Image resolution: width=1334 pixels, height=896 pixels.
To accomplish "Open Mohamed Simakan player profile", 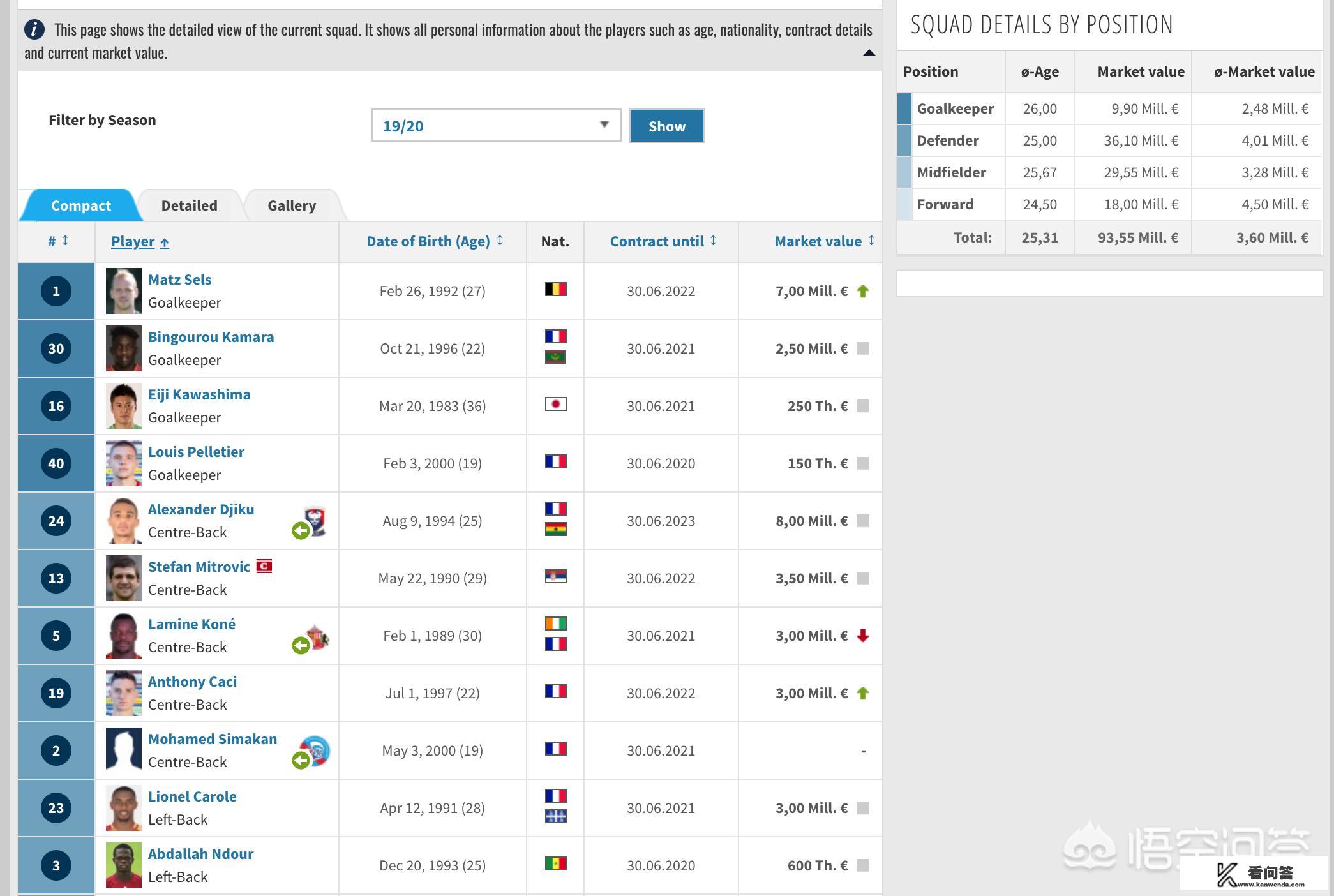I will pyautogui.click(x=213, y=739).
